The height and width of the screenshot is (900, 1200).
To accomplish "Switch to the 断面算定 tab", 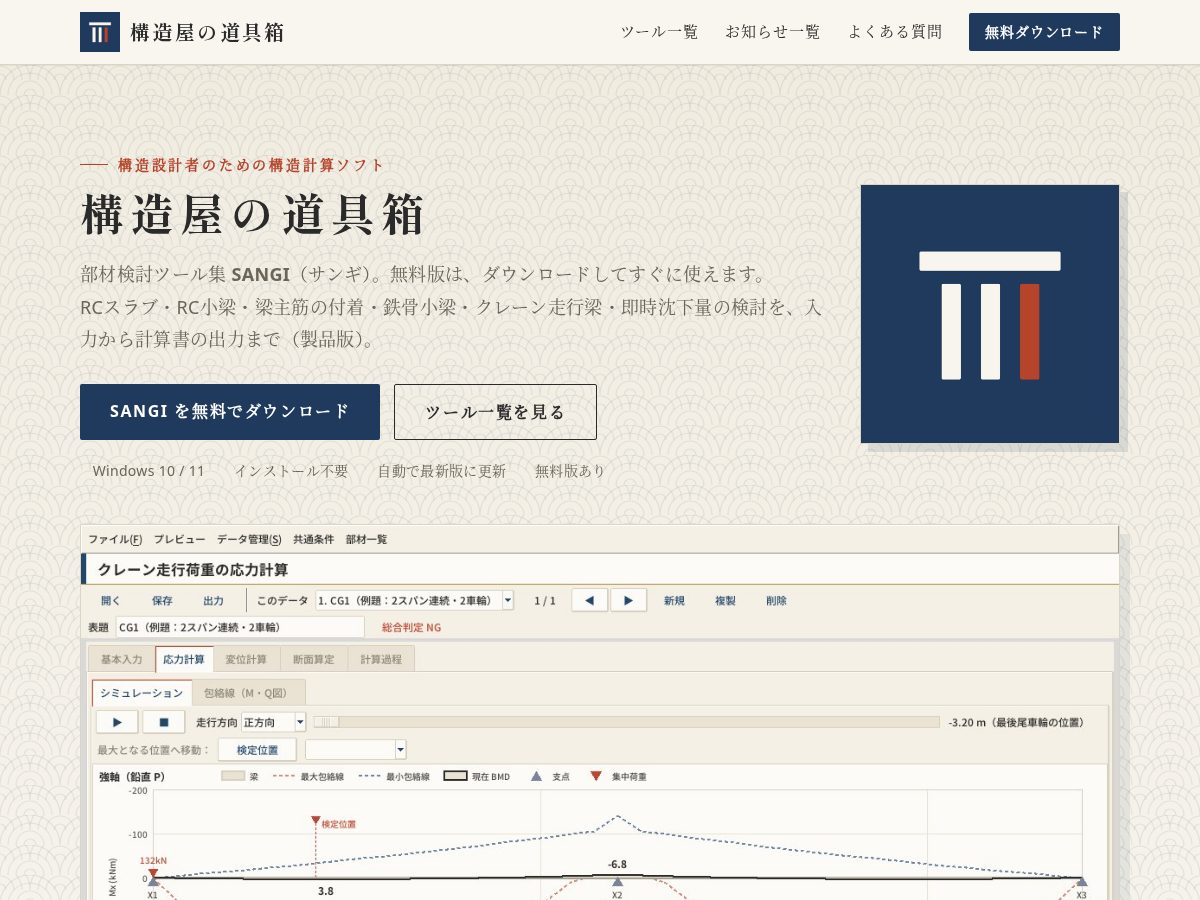I will (314, 659).
